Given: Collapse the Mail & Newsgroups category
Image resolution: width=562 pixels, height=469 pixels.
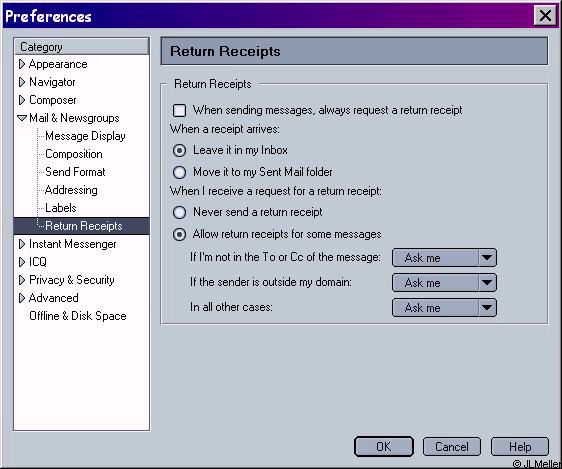Looking at the screenshot, I should point(22,118).
